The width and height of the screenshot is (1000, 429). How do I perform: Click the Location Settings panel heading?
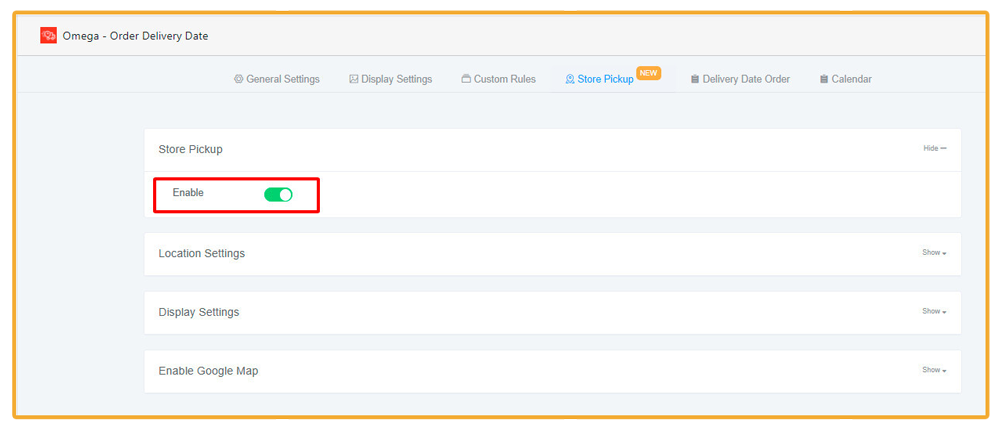click(202, 254)
